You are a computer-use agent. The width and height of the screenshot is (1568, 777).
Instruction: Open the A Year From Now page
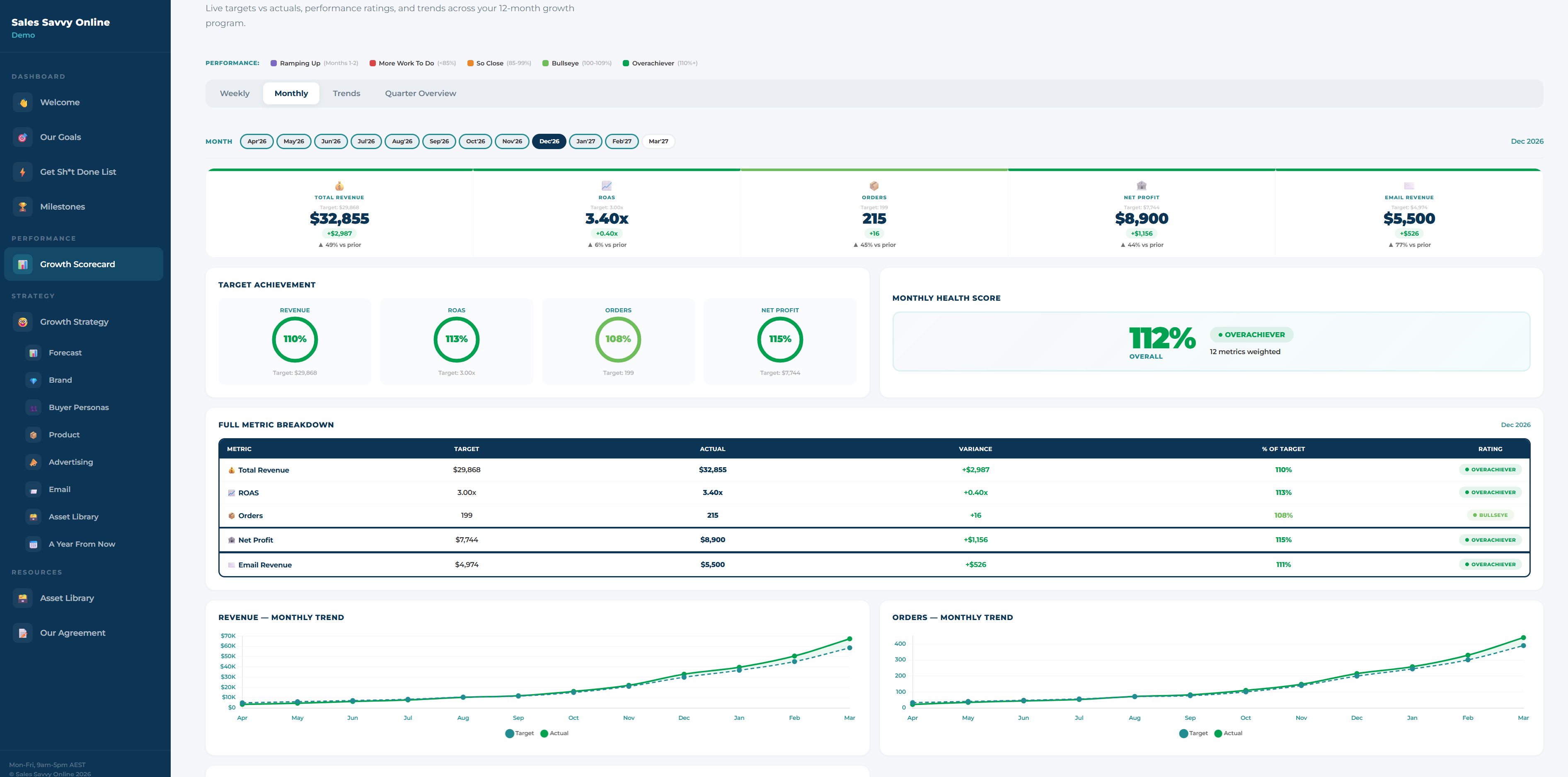click(x=82, y=543)
